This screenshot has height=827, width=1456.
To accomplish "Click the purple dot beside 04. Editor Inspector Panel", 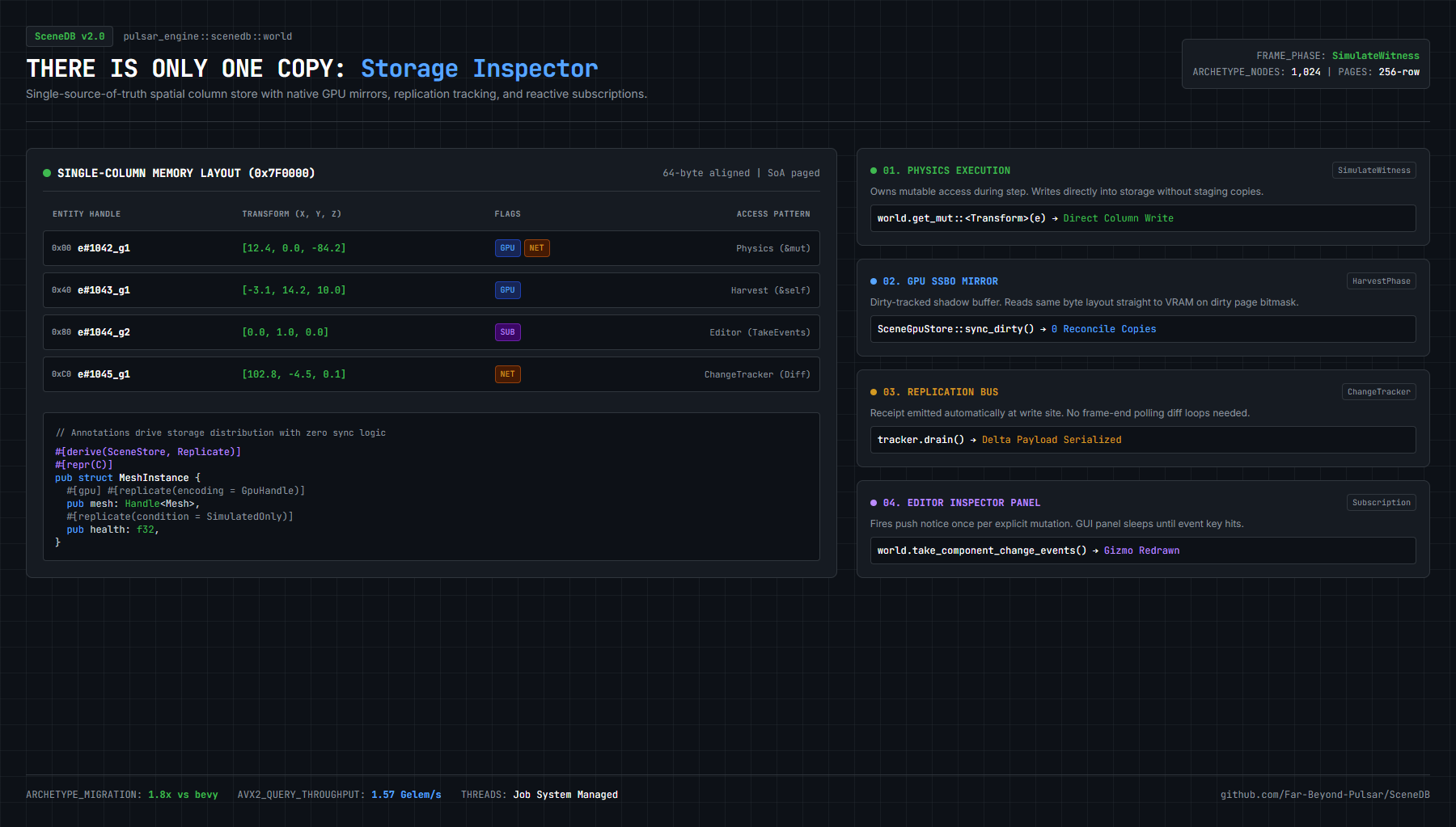I will click(874, 503).
